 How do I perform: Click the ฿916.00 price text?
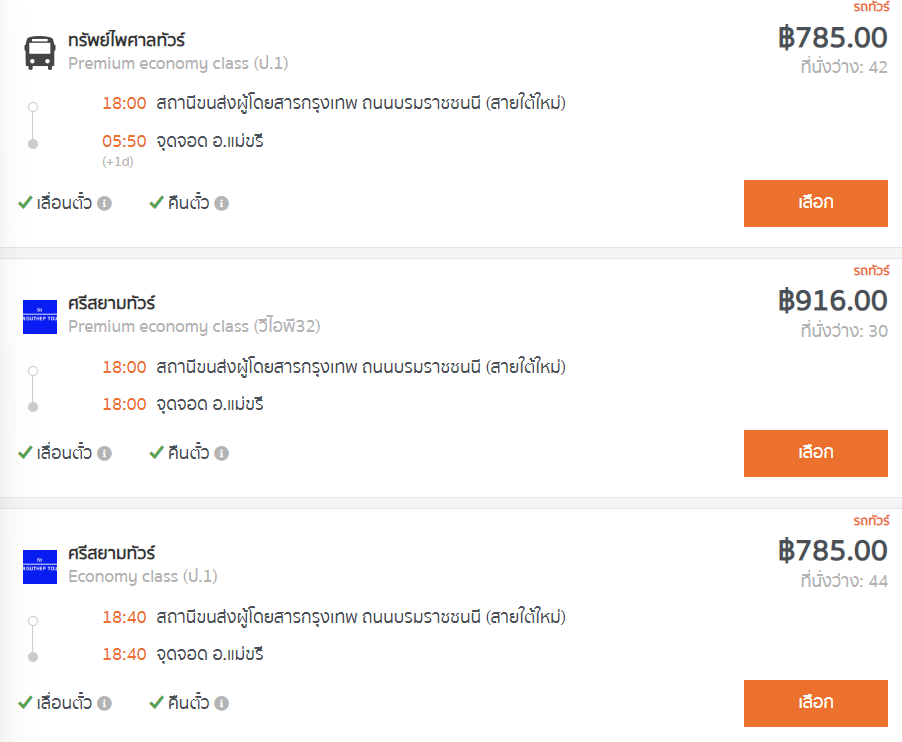click(832, 301)
